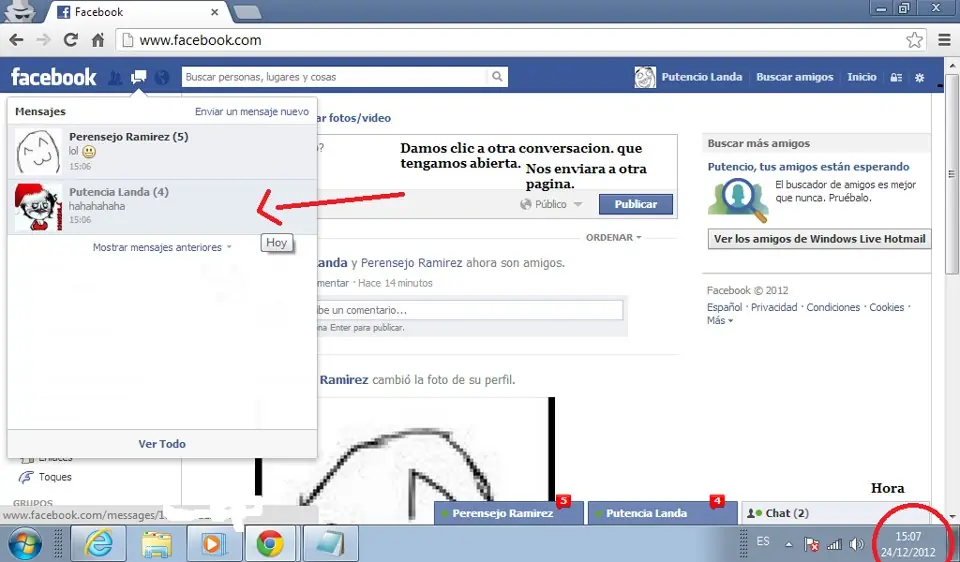Click the friend finder magnifier image
This screenshot has width=960, height=562.
[738, 200]
